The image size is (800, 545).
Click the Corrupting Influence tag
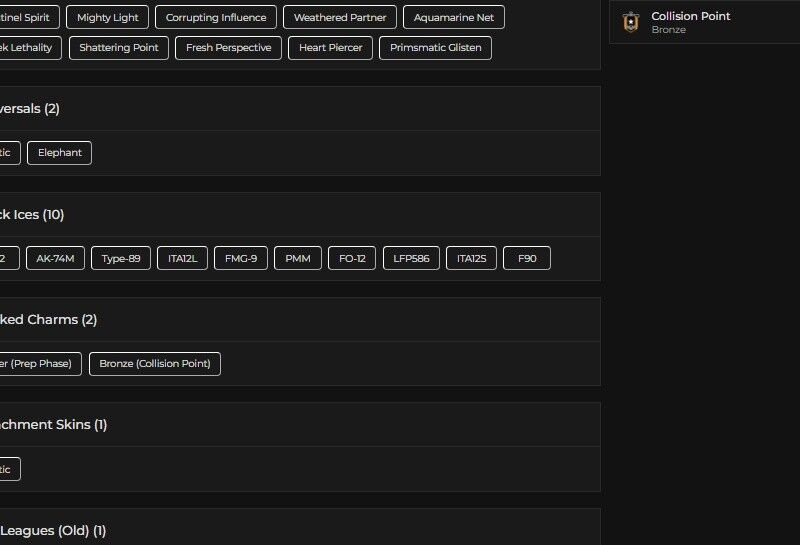[x=216, y=17]
